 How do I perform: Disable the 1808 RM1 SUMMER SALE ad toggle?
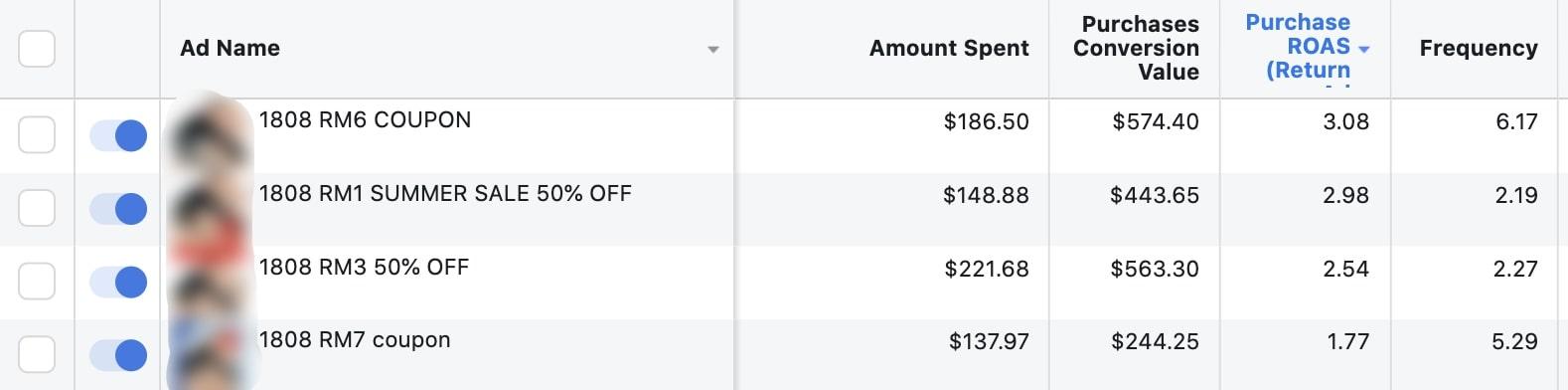point(118,209)
